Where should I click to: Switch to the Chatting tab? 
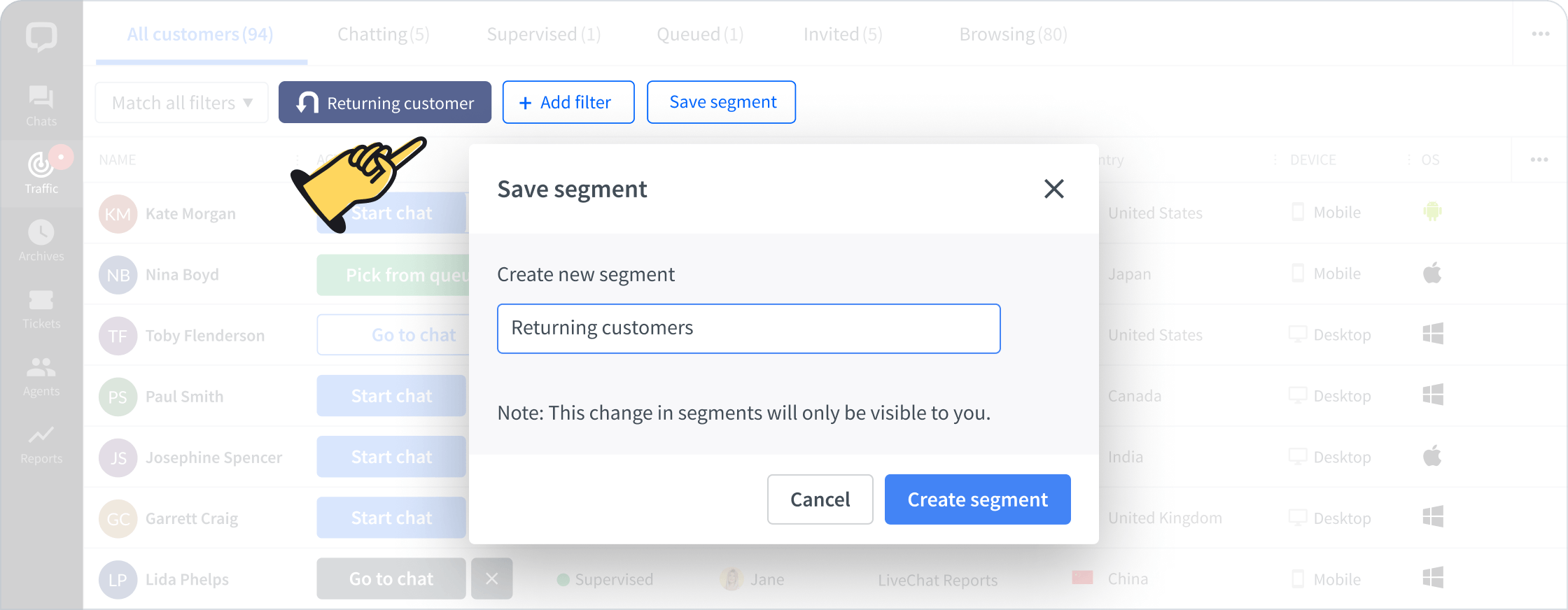(383, 34)
